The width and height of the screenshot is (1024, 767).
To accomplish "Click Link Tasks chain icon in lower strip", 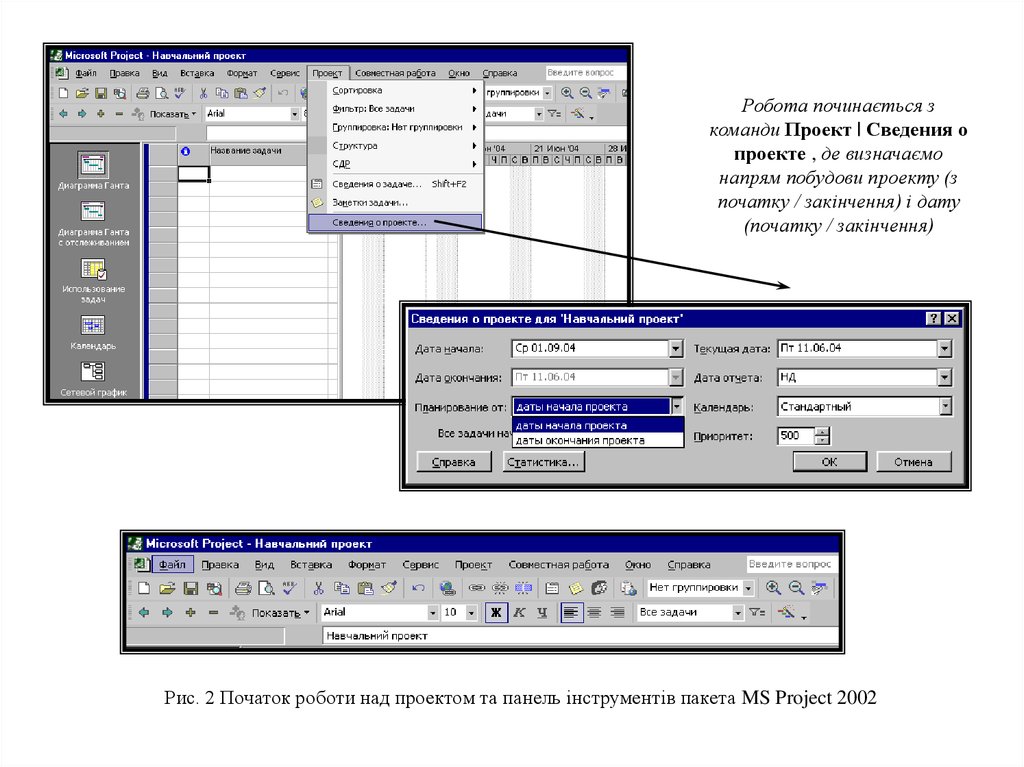I will click(477, 588).
